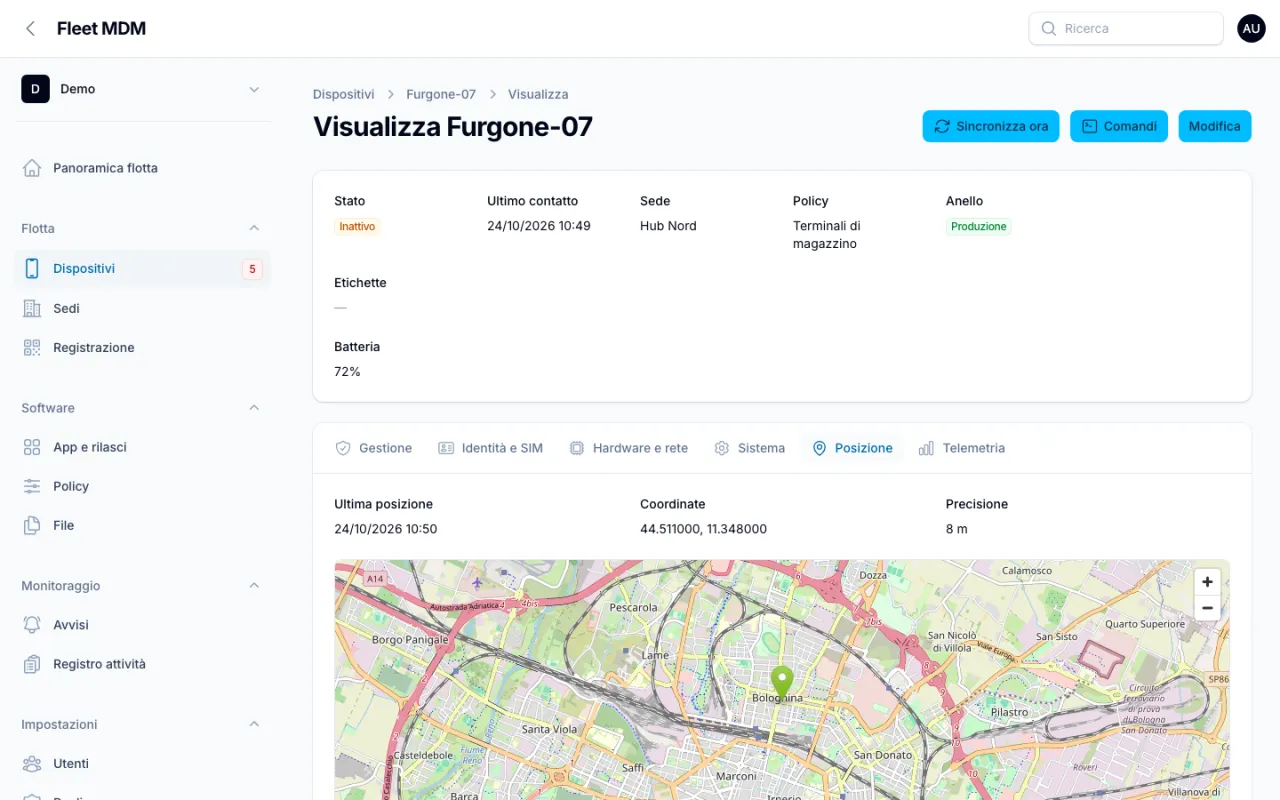Click the shield icon on Gestione tab
Screen dimensions: 1280x800
pyautogui.click(x=343, y=448)
